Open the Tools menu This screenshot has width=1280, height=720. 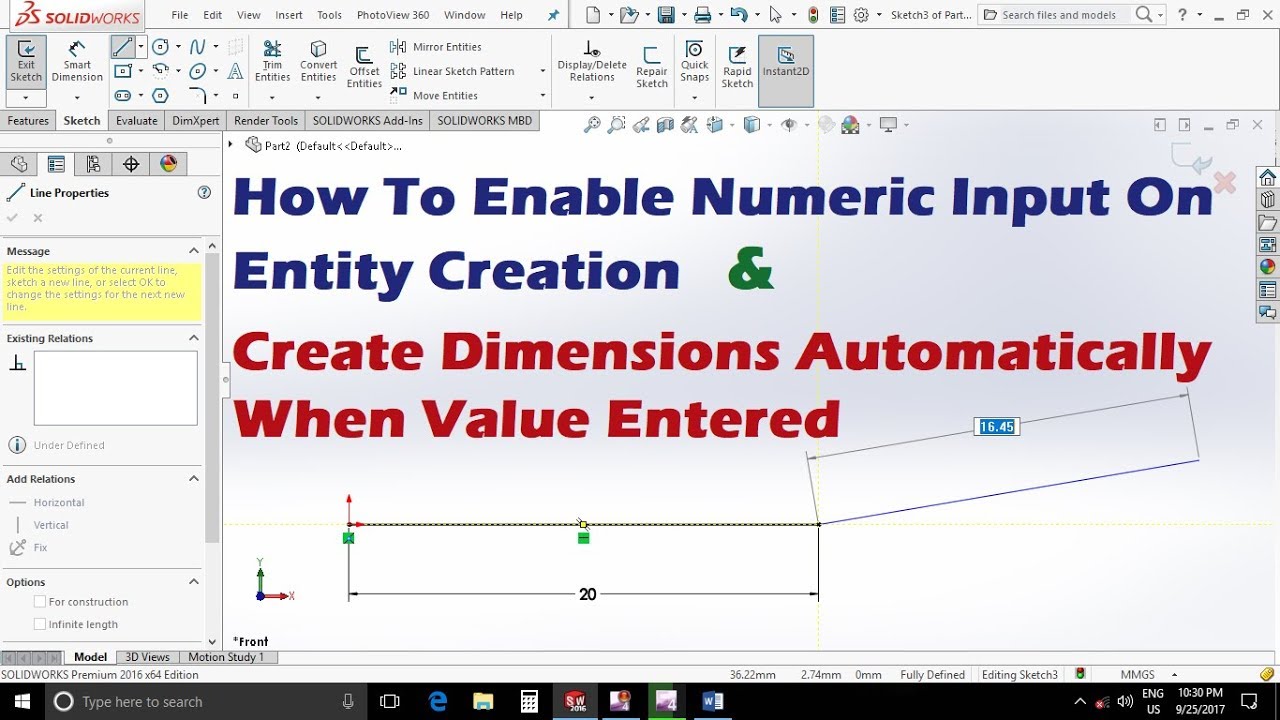coord(329,15)
